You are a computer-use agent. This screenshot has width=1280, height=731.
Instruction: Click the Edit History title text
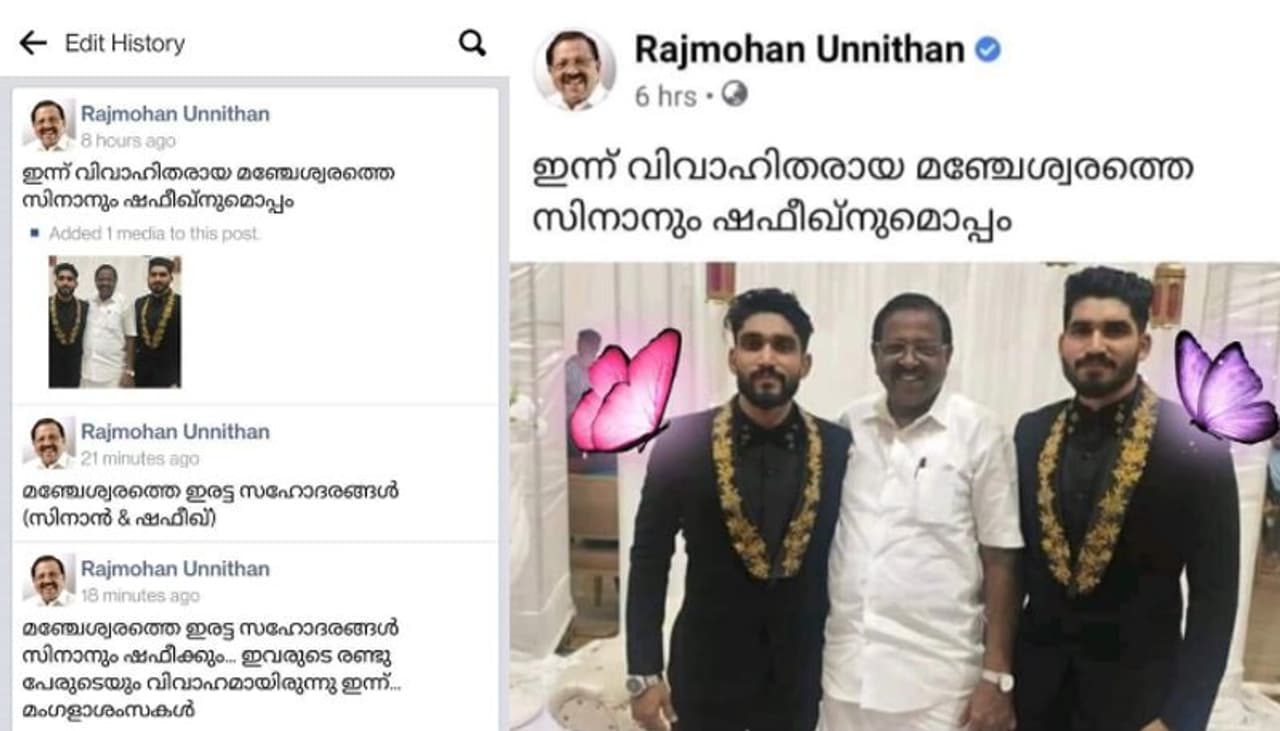(x=125, y=43)
